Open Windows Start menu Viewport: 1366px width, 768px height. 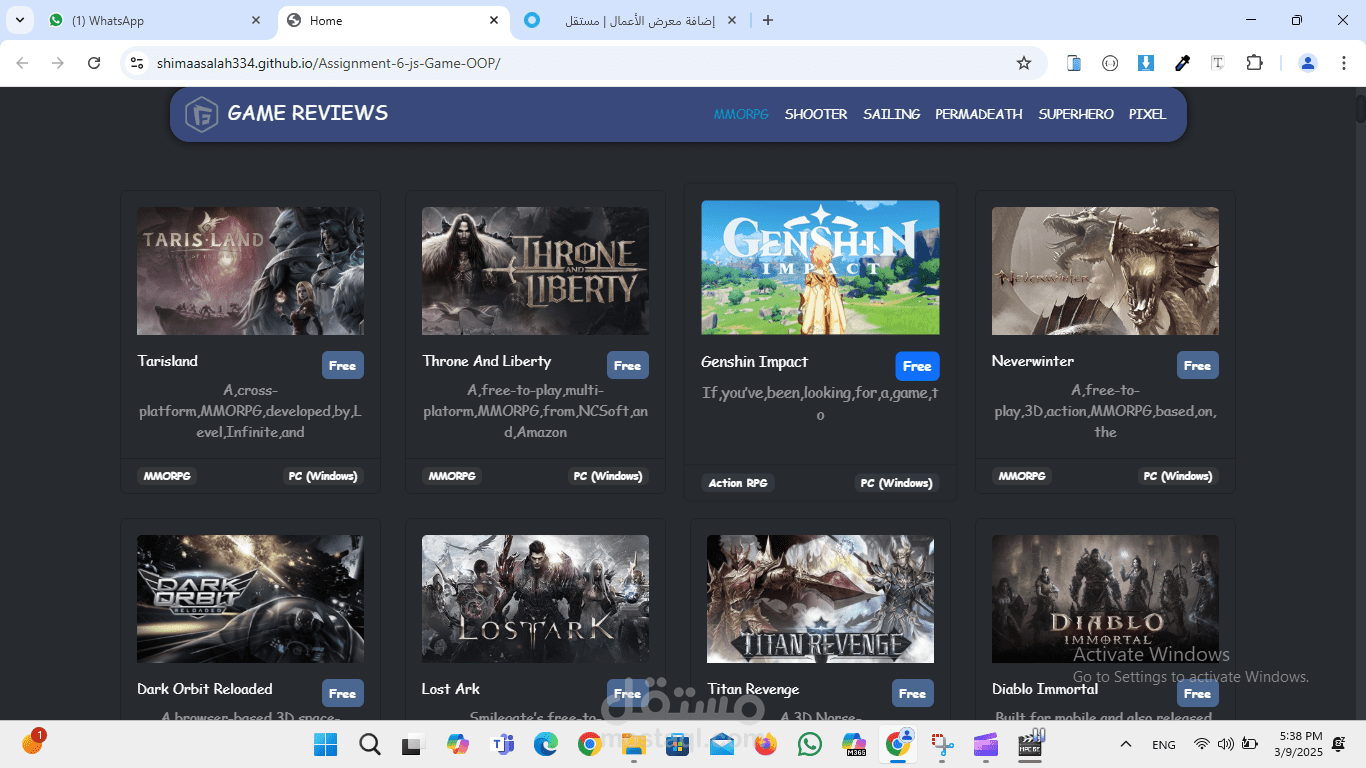pos(326,744)
